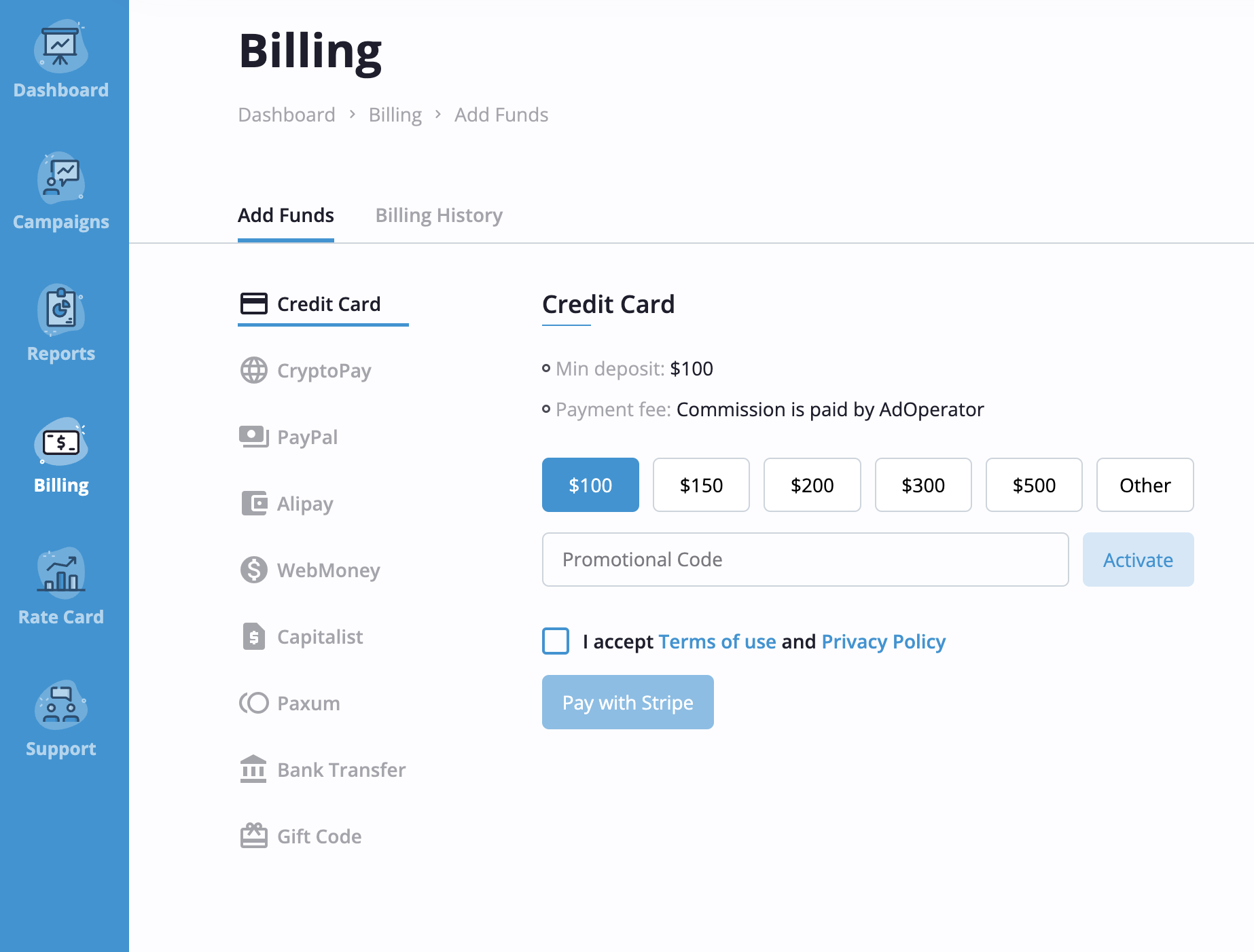The height and width of the screenshot is (952, 1254).
Task: Select the $150 deposit amount
Action: click(x=701, y=485)
